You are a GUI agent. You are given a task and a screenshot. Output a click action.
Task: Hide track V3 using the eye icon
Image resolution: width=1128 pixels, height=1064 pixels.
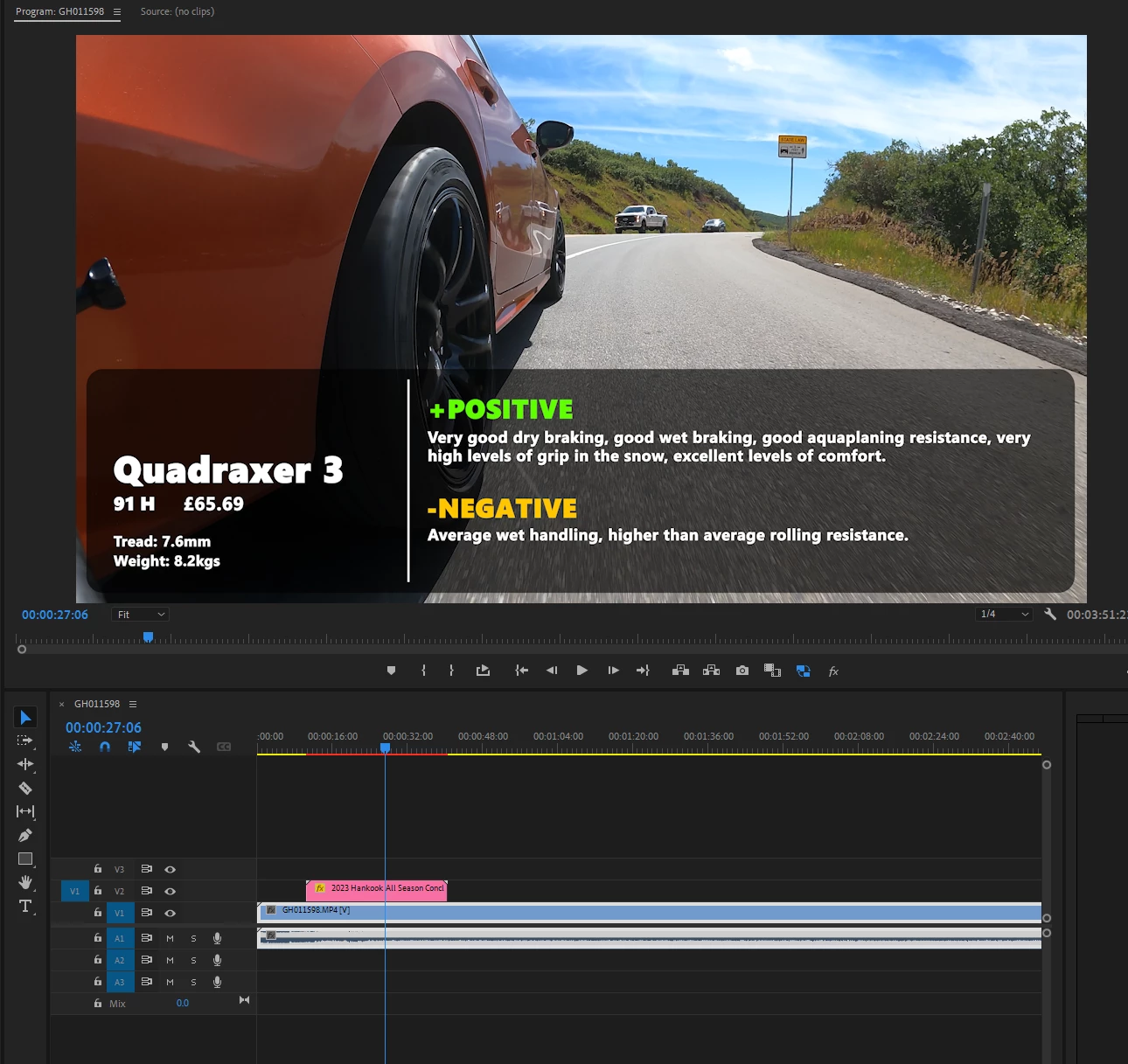pos(171,869)
